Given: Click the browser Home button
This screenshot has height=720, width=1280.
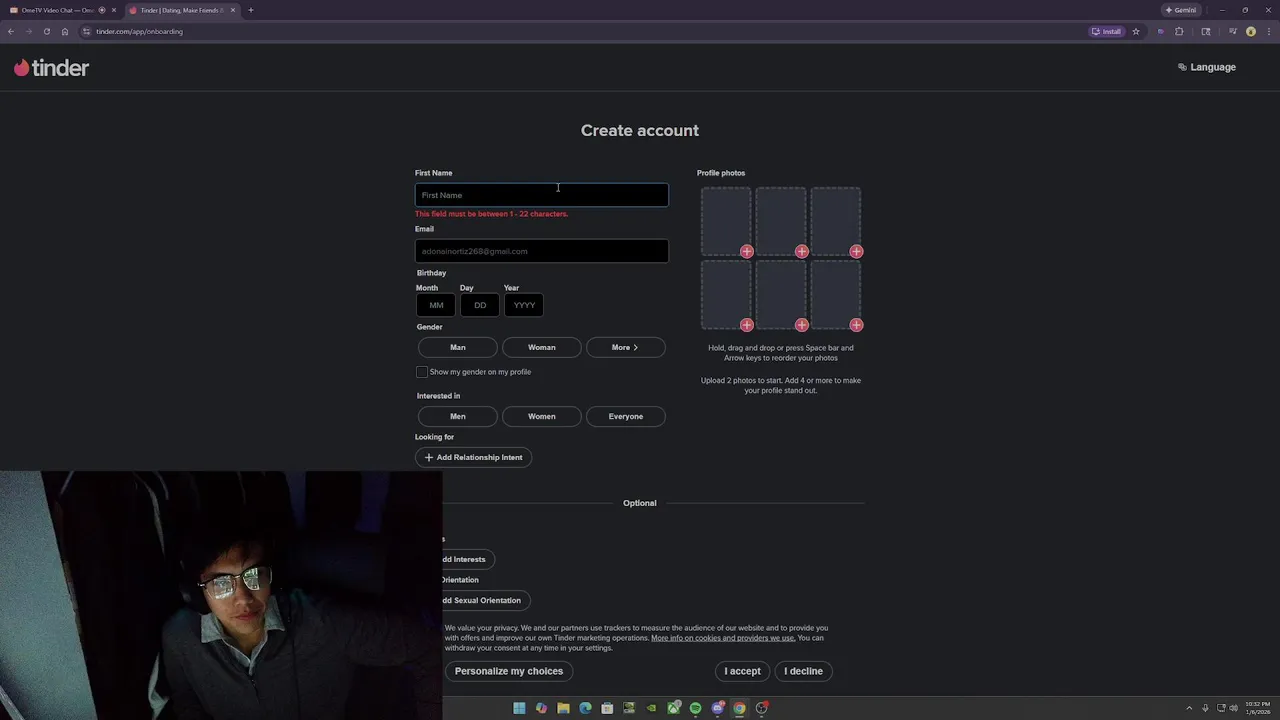Looking at the screenshot, I should point(65,31).
